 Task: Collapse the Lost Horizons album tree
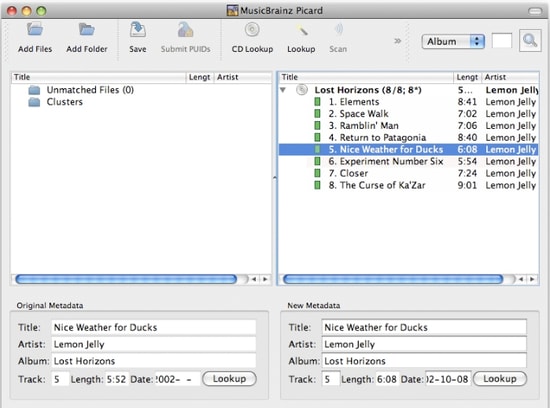[283, 90]
